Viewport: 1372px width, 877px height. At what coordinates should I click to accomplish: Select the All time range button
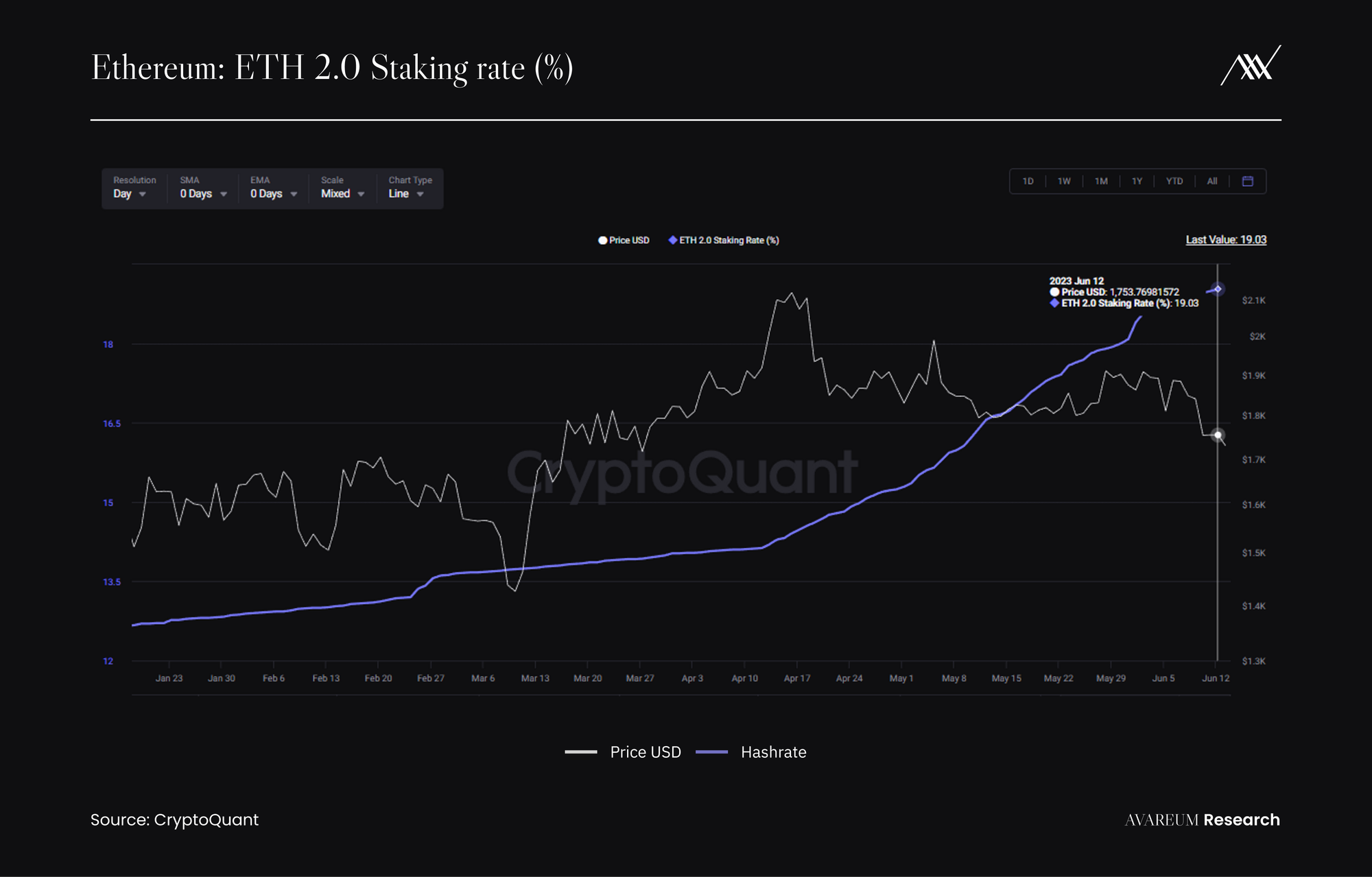click(1211, 182)
